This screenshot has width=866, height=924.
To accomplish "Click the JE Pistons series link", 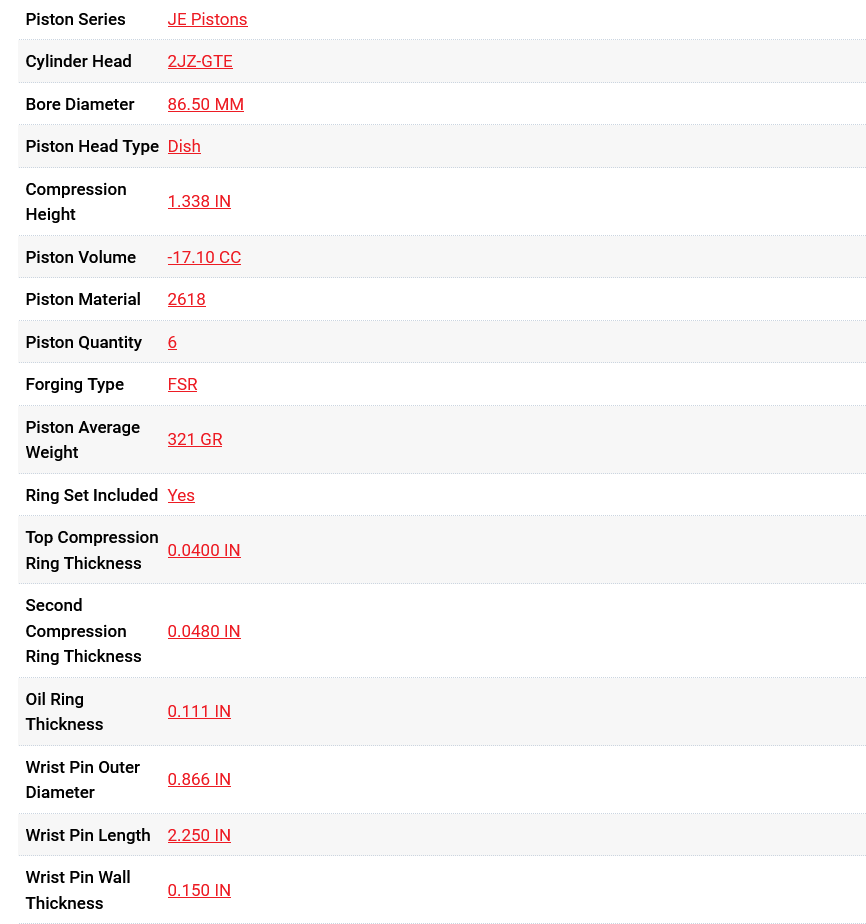I will point(207,19).
